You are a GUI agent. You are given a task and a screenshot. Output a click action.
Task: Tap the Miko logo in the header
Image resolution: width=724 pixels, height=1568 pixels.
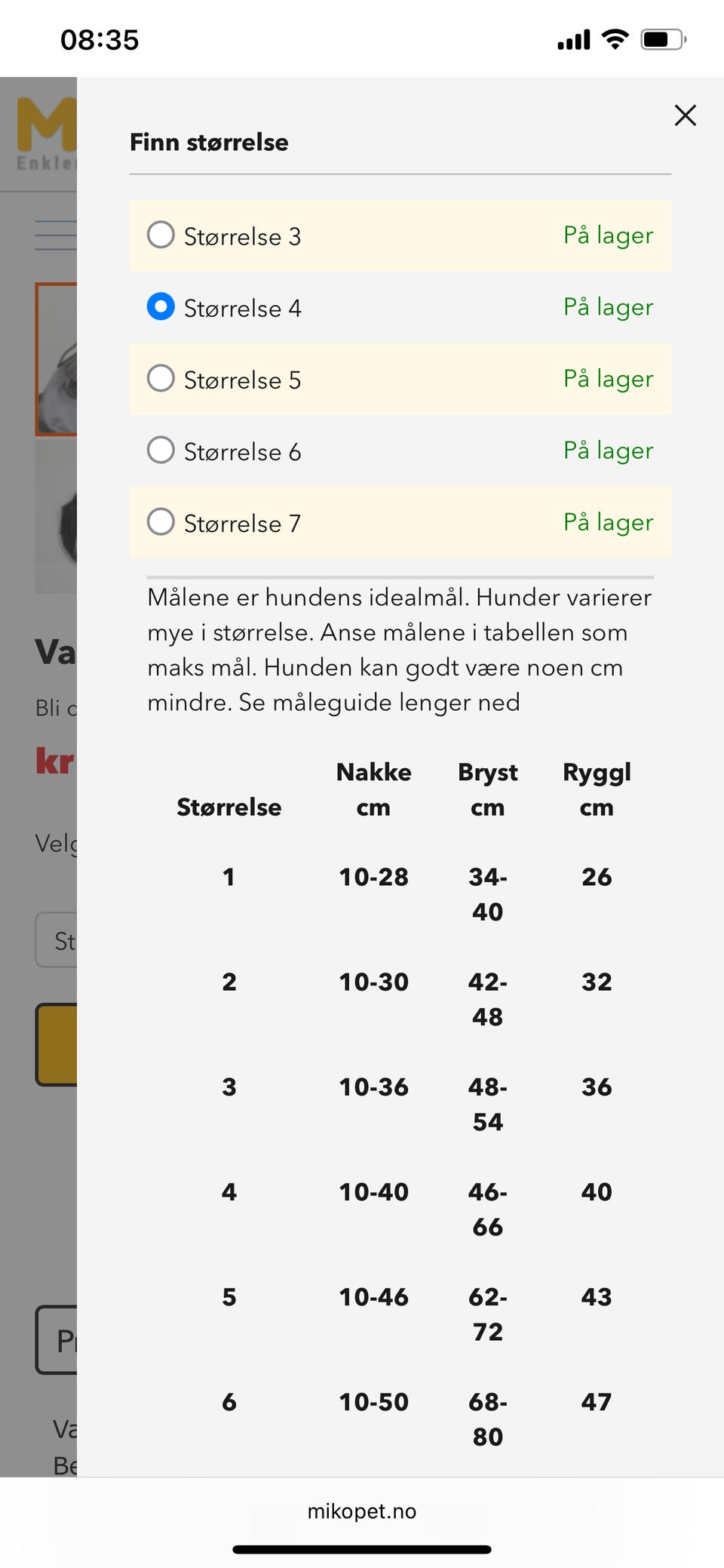coord(47,128)
